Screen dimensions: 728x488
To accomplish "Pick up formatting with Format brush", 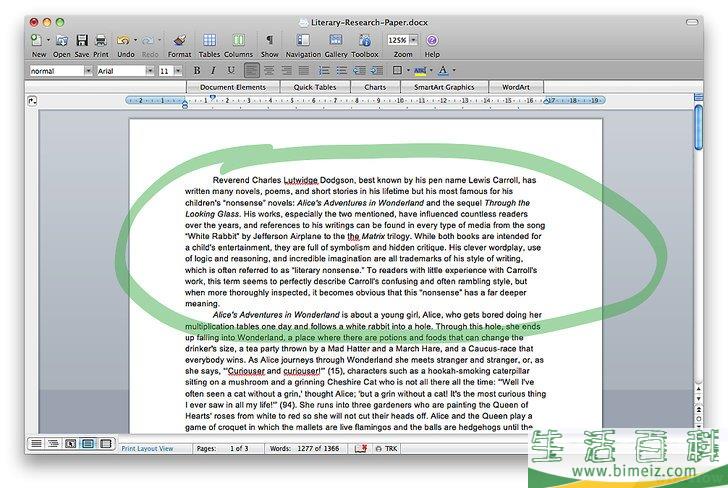I will tap(179, 40).
